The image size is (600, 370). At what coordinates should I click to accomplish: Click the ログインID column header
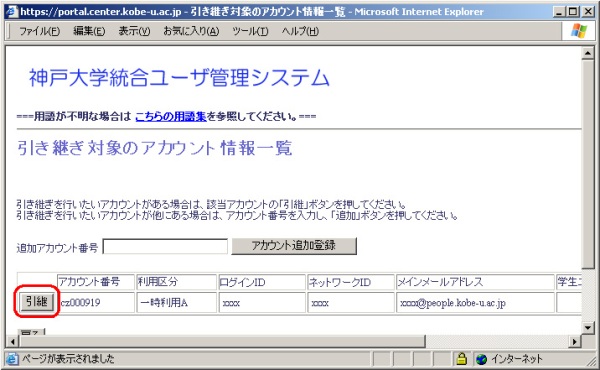click(262, 282)
